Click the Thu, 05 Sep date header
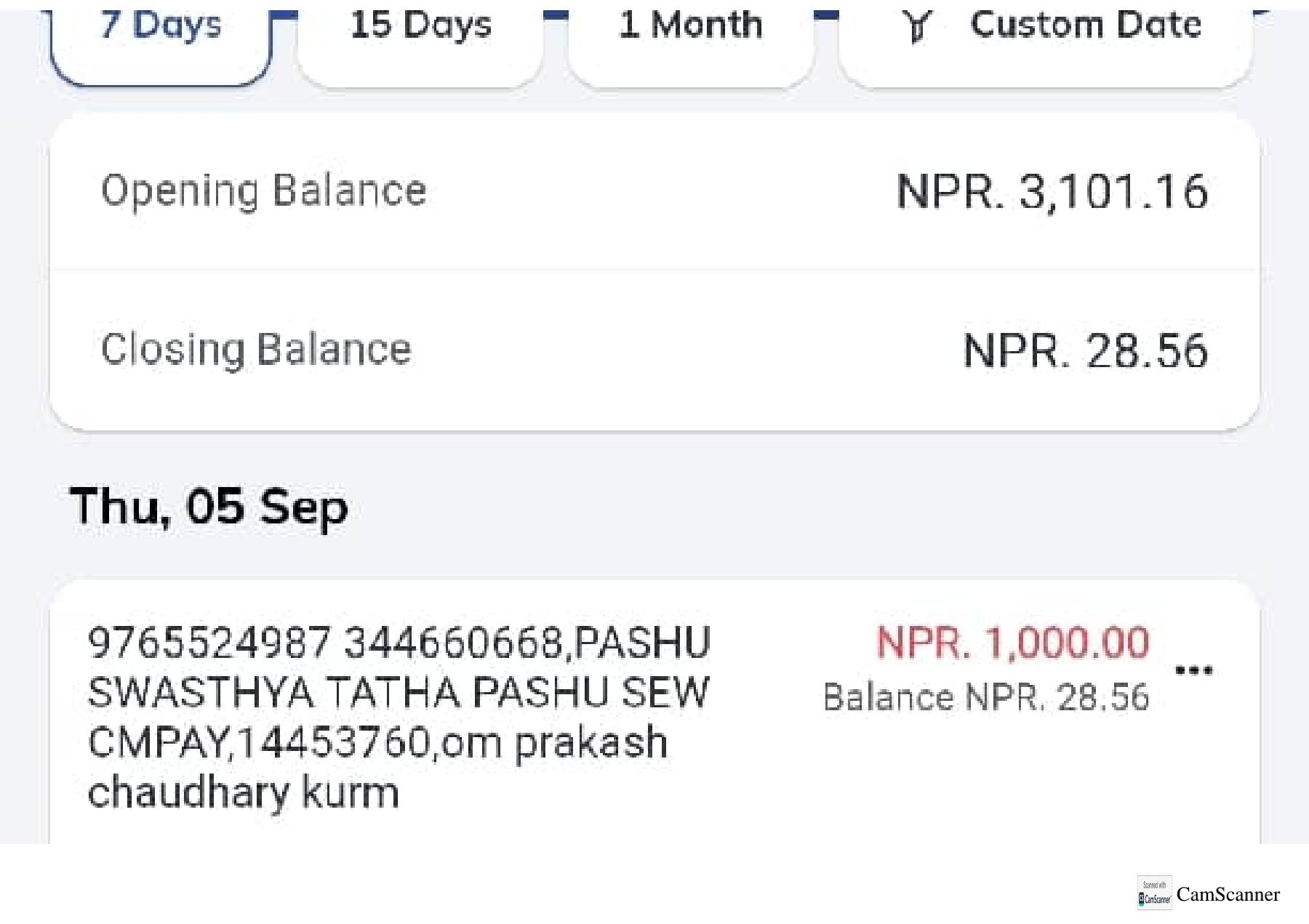This screenshot has width=1309, height=924. coord(209,507)
